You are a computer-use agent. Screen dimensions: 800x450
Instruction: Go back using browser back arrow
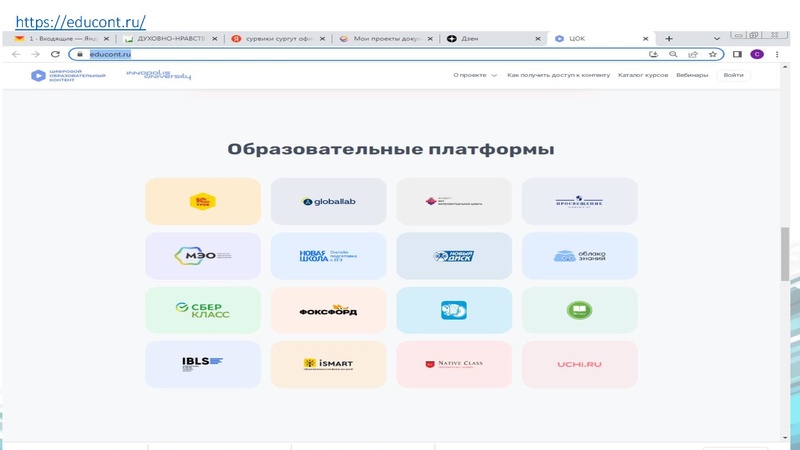(x=16, y=54)
